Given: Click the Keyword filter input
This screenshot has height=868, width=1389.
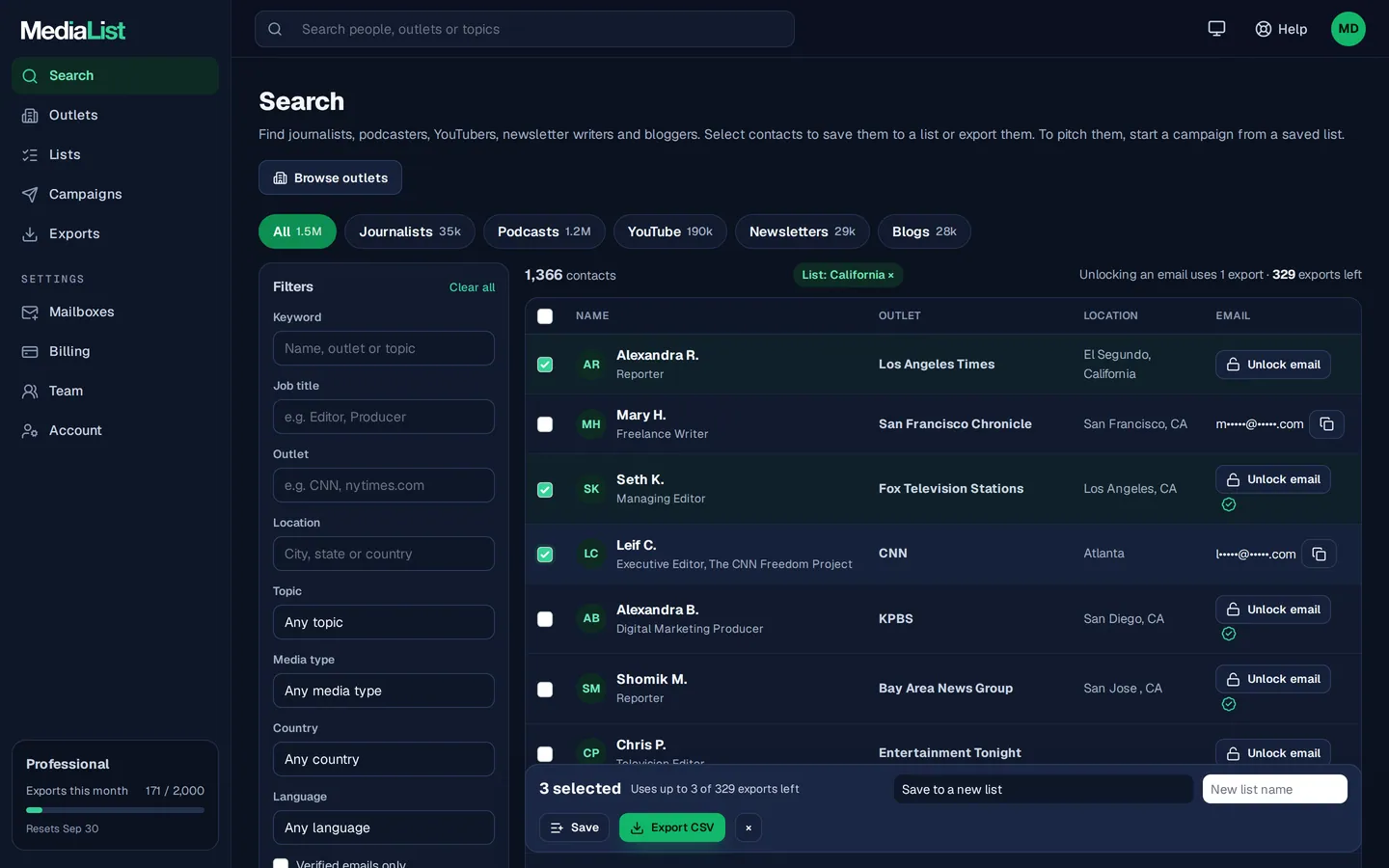Looking at the screenshot, I should click(384, 348).
